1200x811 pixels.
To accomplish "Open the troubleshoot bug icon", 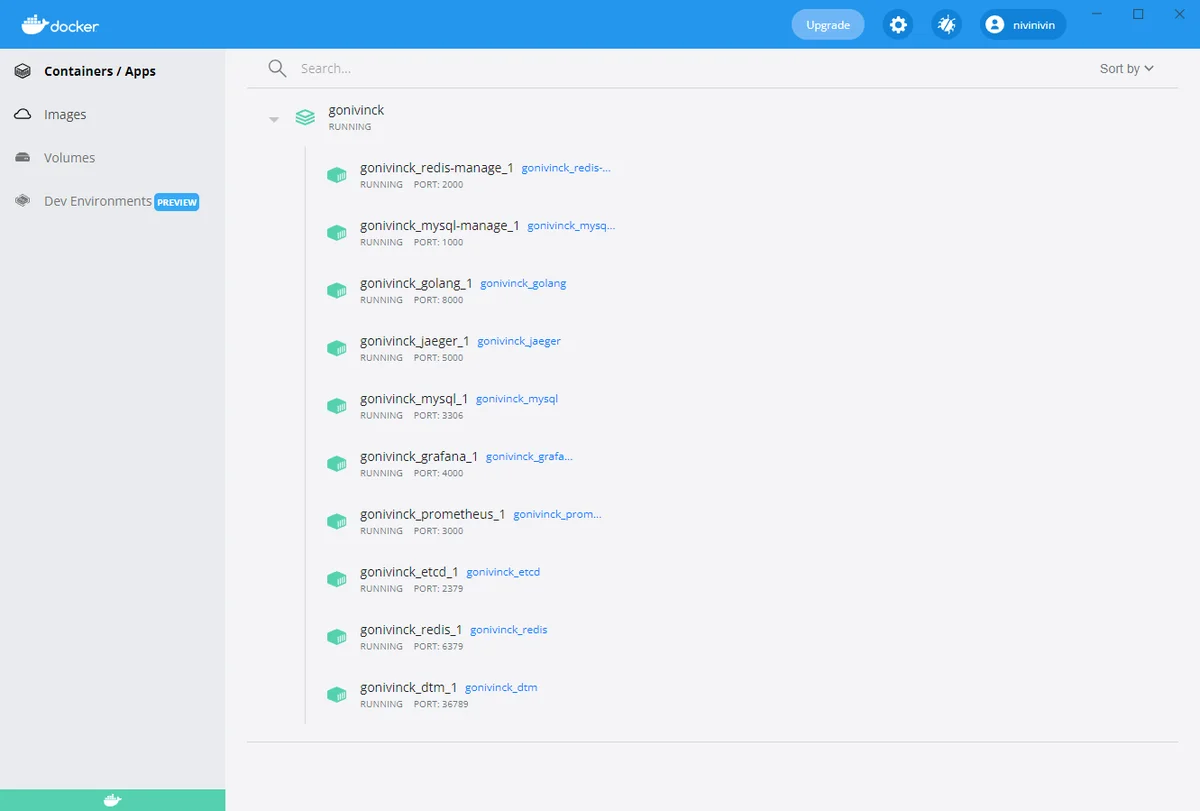I will (946, 25).
